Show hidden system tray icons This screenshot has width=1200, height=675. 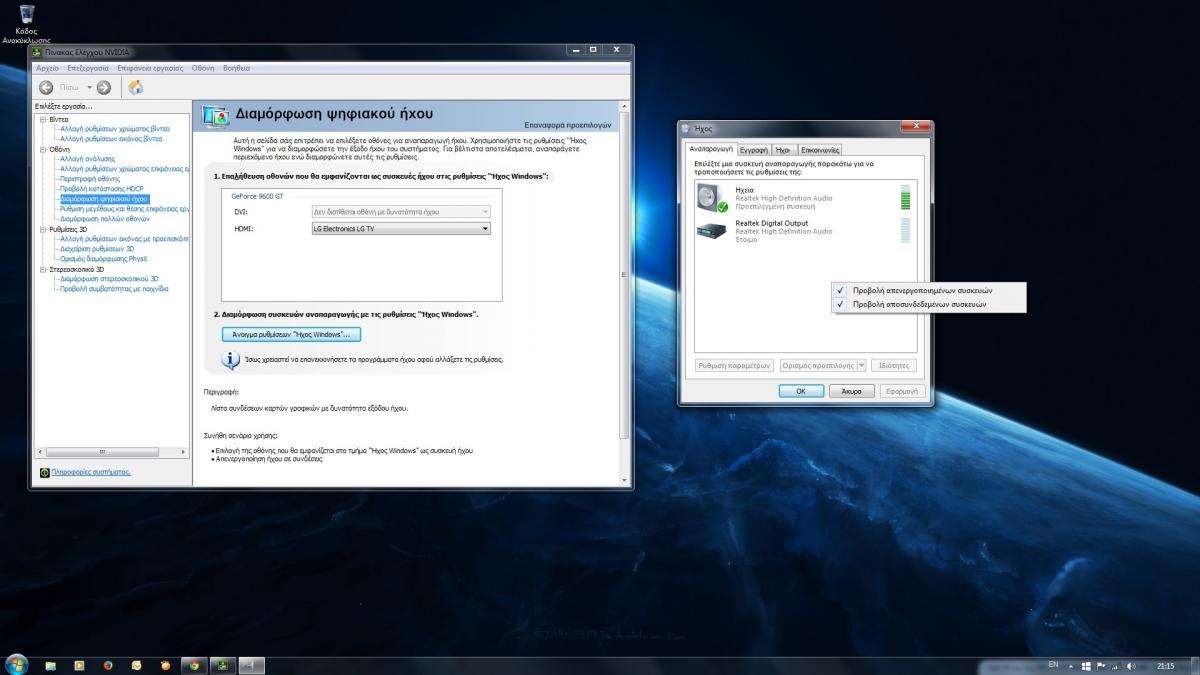[1073, 665]
